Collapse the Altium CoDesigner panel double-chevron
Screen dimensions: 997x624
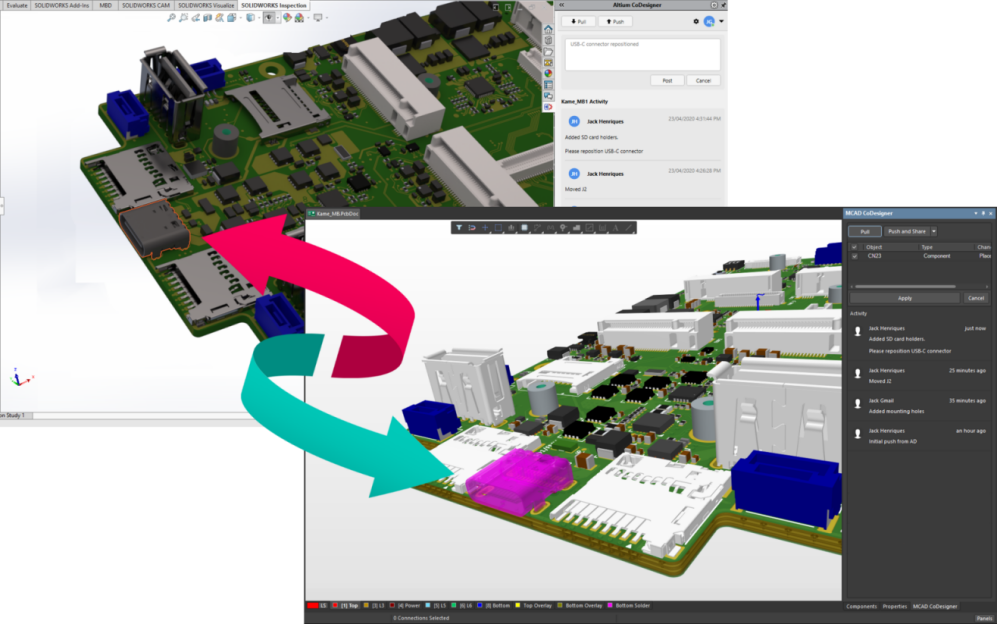pos(561,5)
